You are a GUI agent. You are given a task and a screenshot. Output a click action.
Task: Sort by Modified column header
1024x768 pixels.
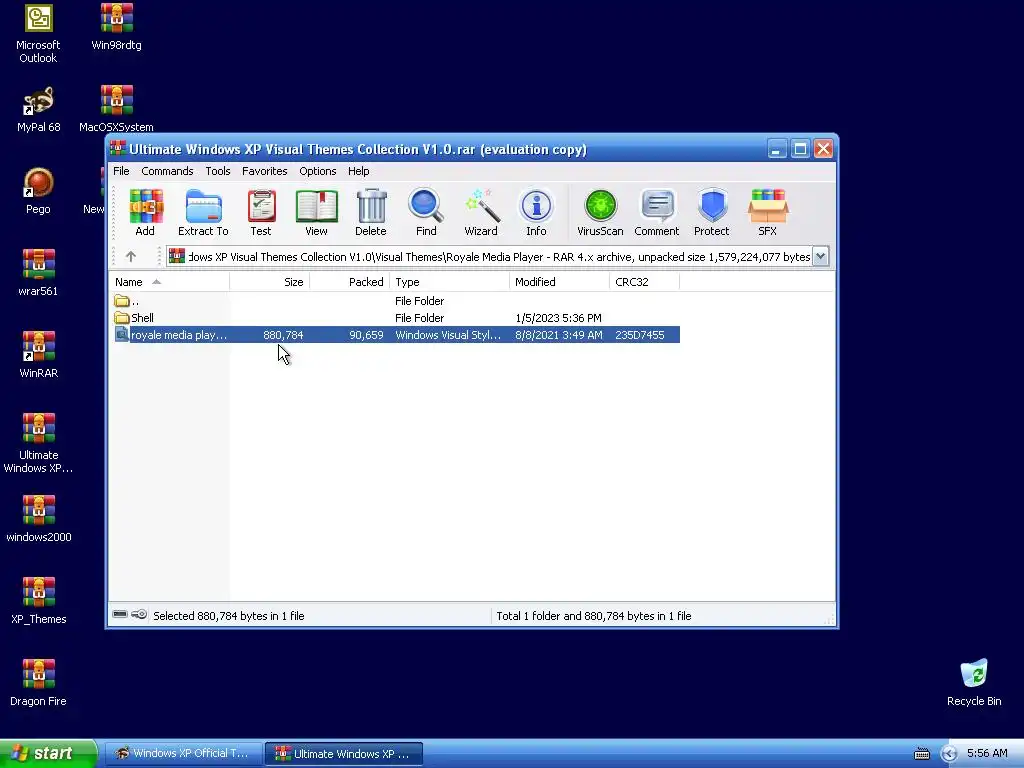coord(560,282)
